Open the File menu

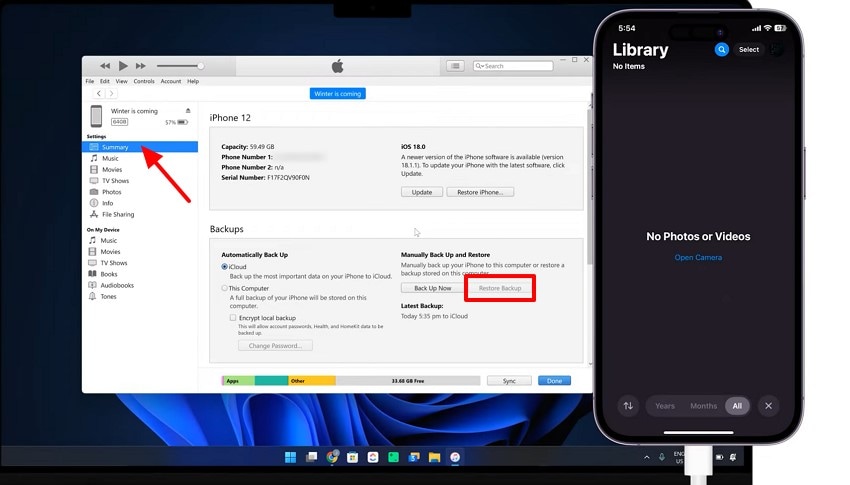tap(90, 81)
